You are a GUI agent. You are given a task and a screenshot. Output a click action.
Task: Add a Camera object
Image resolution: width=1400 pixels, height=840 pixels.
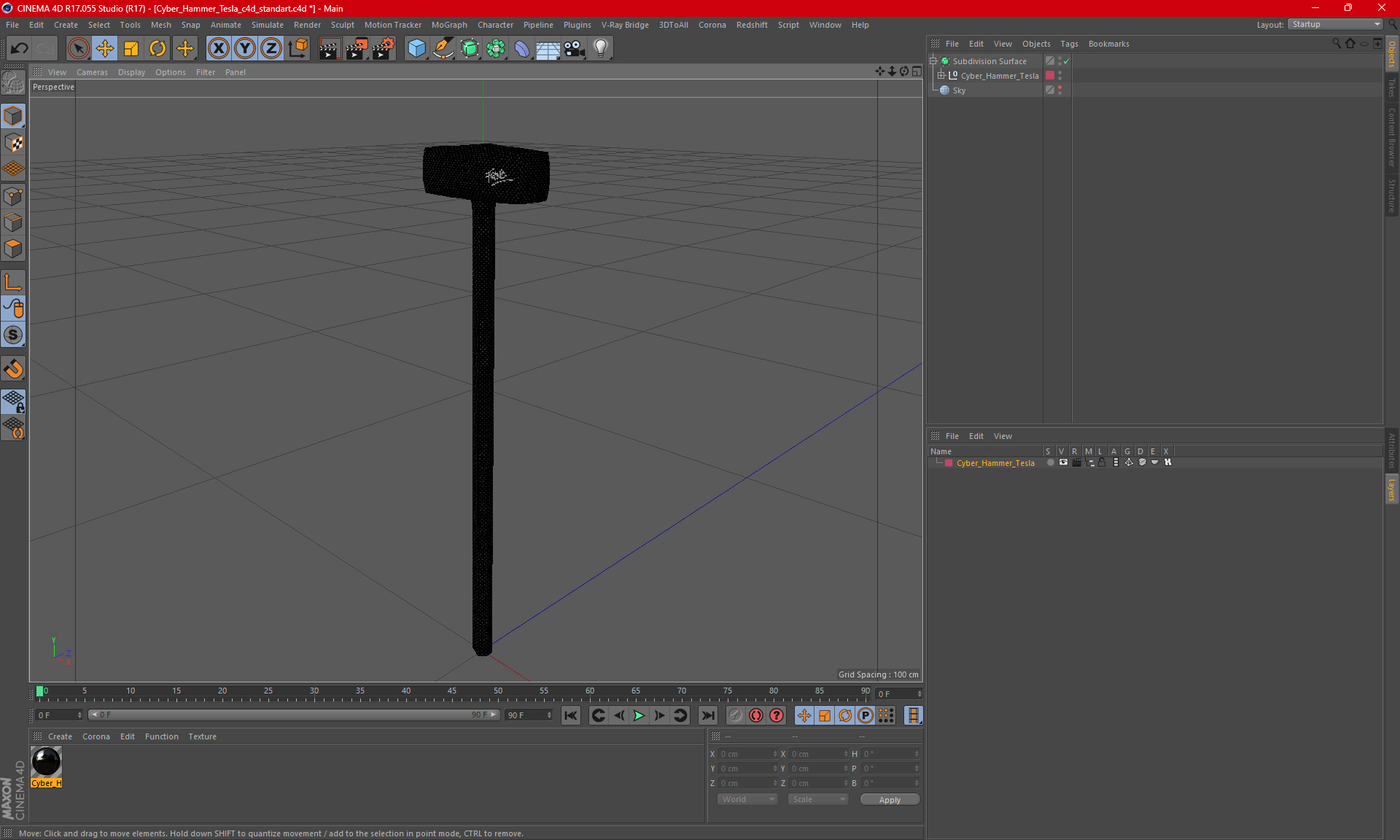pos(575,48)
